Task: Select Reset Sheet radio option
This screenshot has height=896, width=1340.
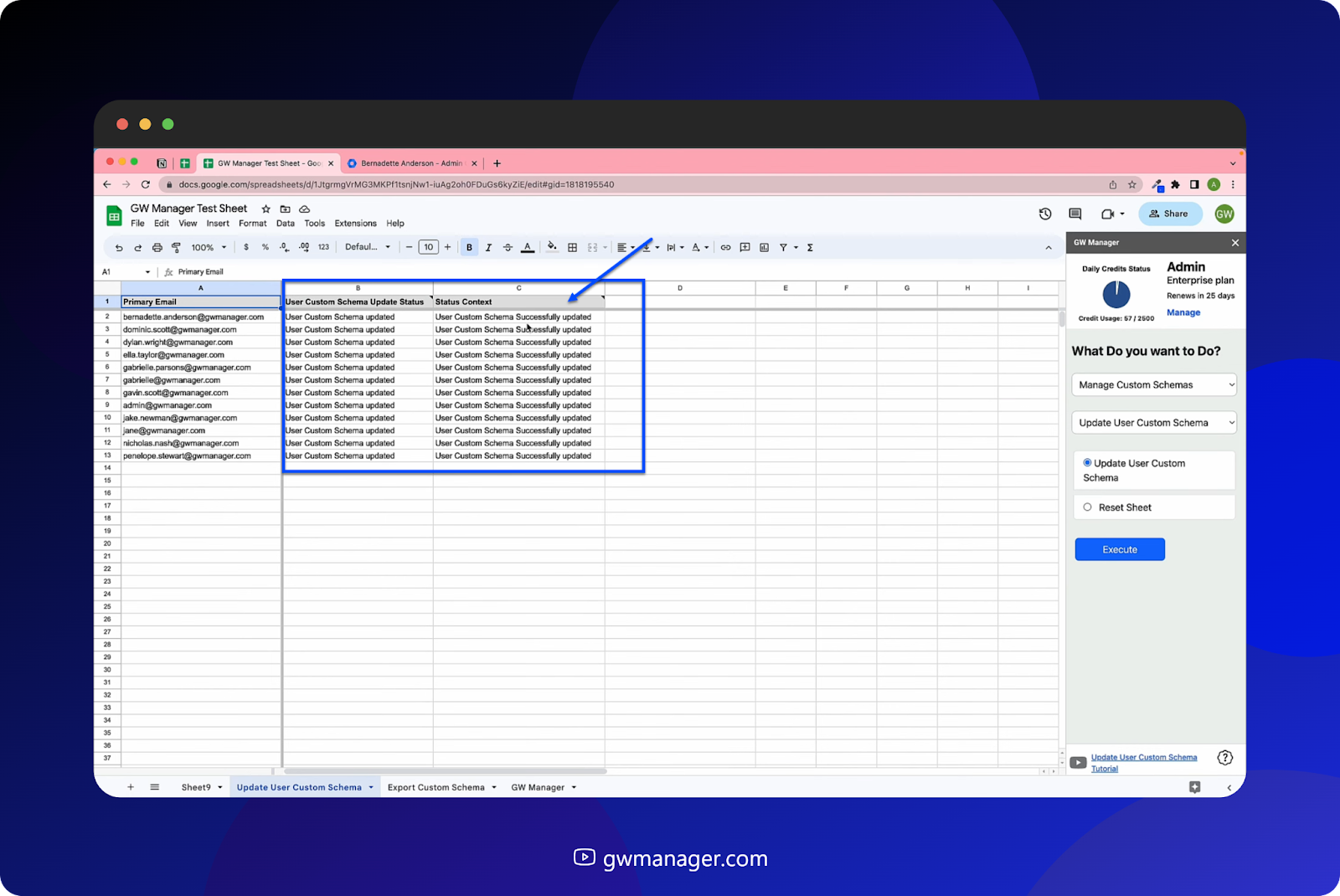Action: click(x=1087, y=507)
